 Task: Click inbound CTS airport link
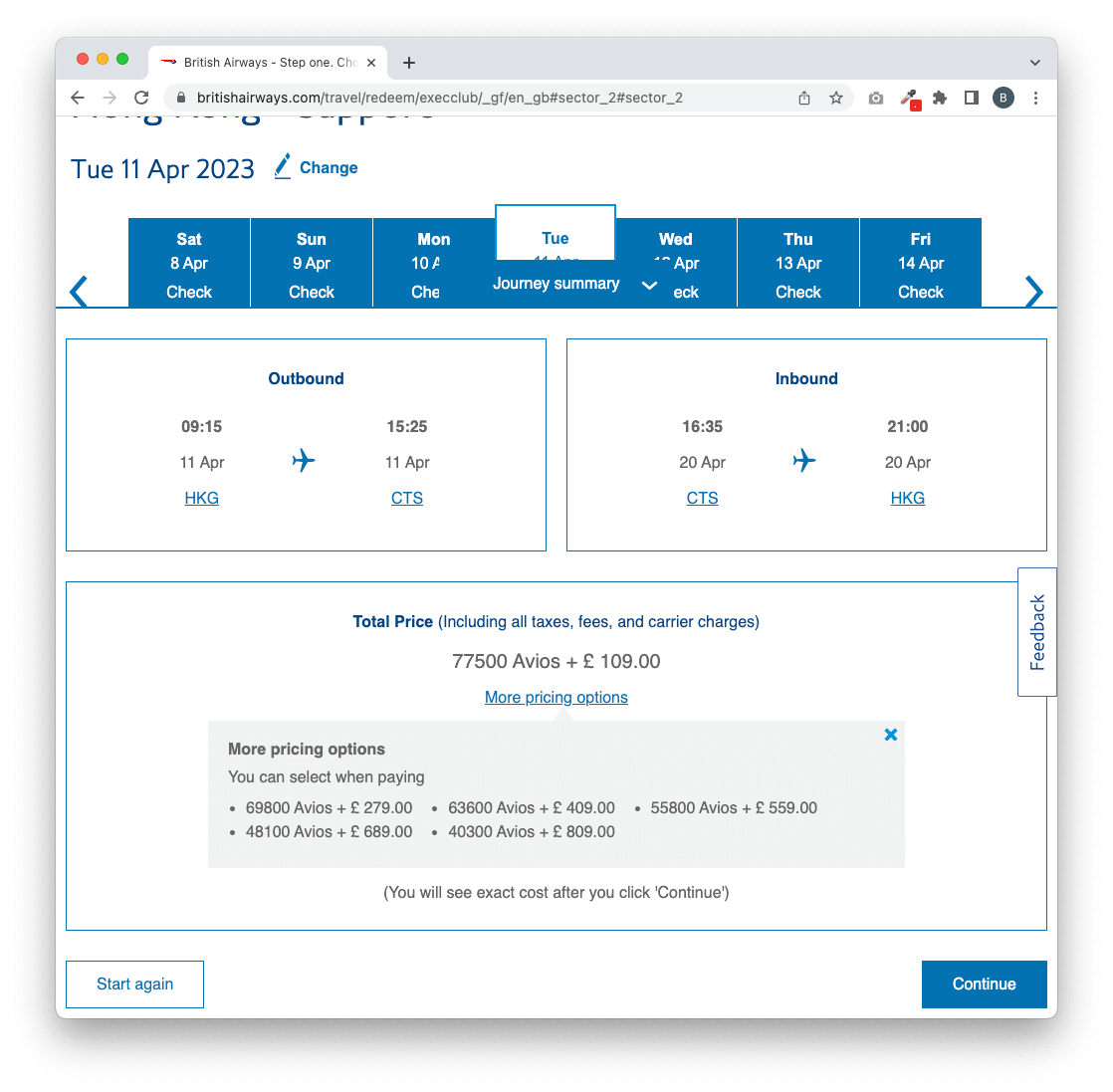pos(702,498)
